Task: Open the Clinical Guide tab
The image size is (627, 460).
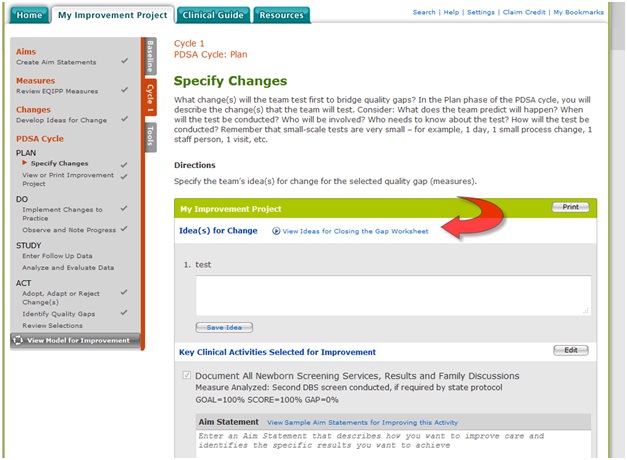Action: (x=210, y=15)
